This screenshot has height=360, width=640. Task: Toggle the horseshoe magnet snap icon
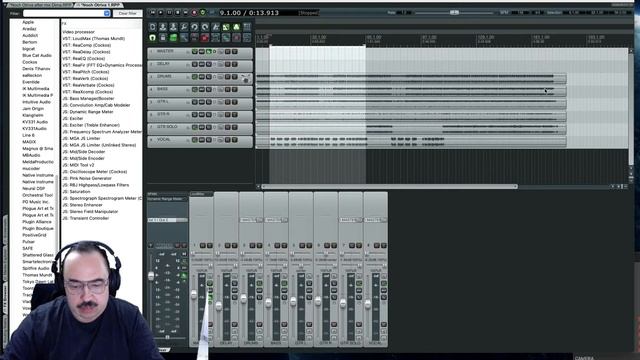153,38
